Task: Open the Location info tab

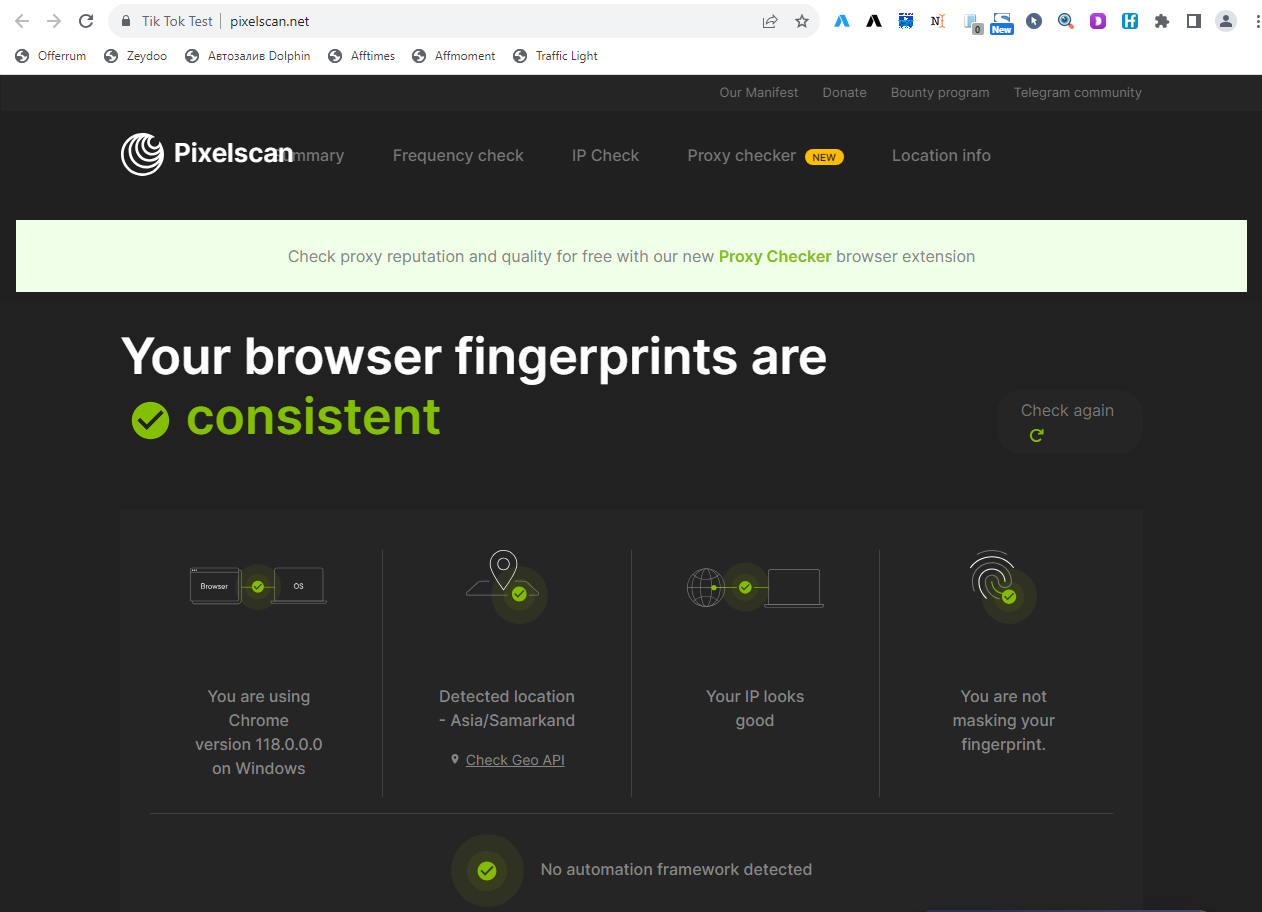Action: (x=941, y=156)
